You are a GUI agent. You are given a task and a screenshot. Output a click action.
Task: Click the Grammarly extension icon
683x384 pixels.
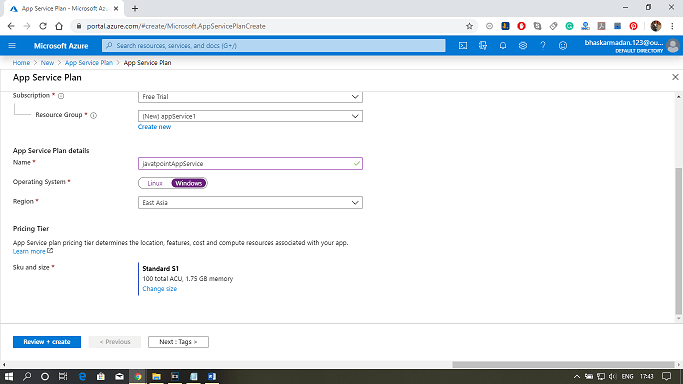click(x=569, y=26)
